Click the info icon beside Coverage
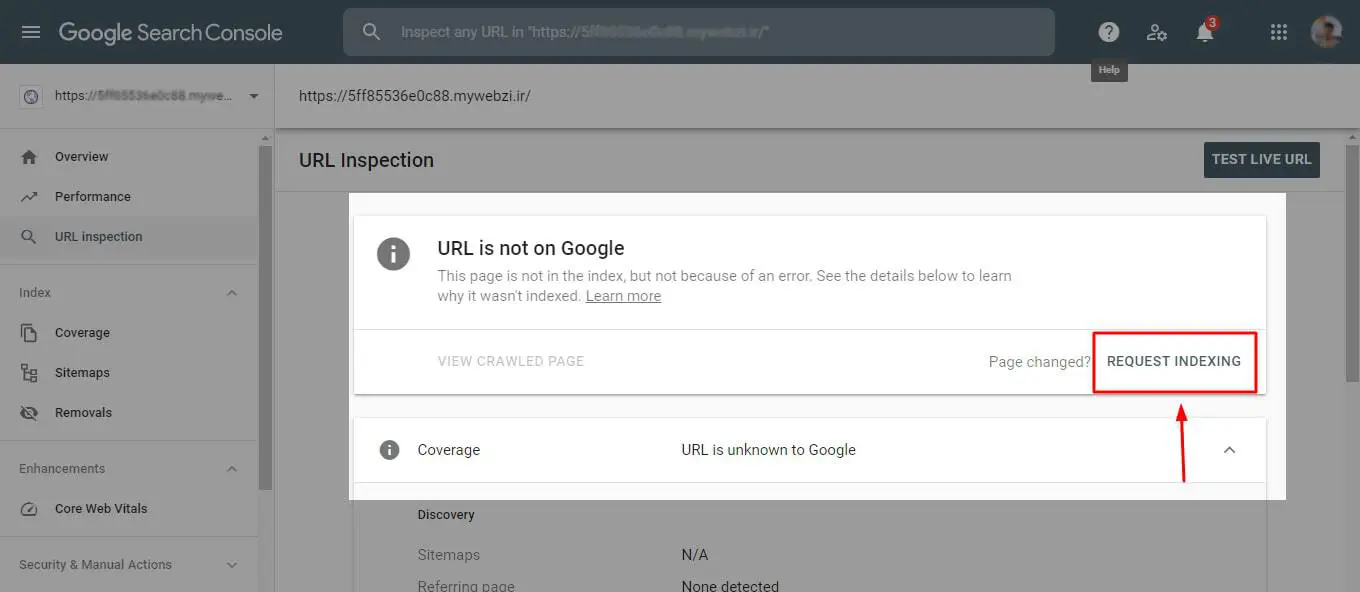 click(x=389, y=450)
